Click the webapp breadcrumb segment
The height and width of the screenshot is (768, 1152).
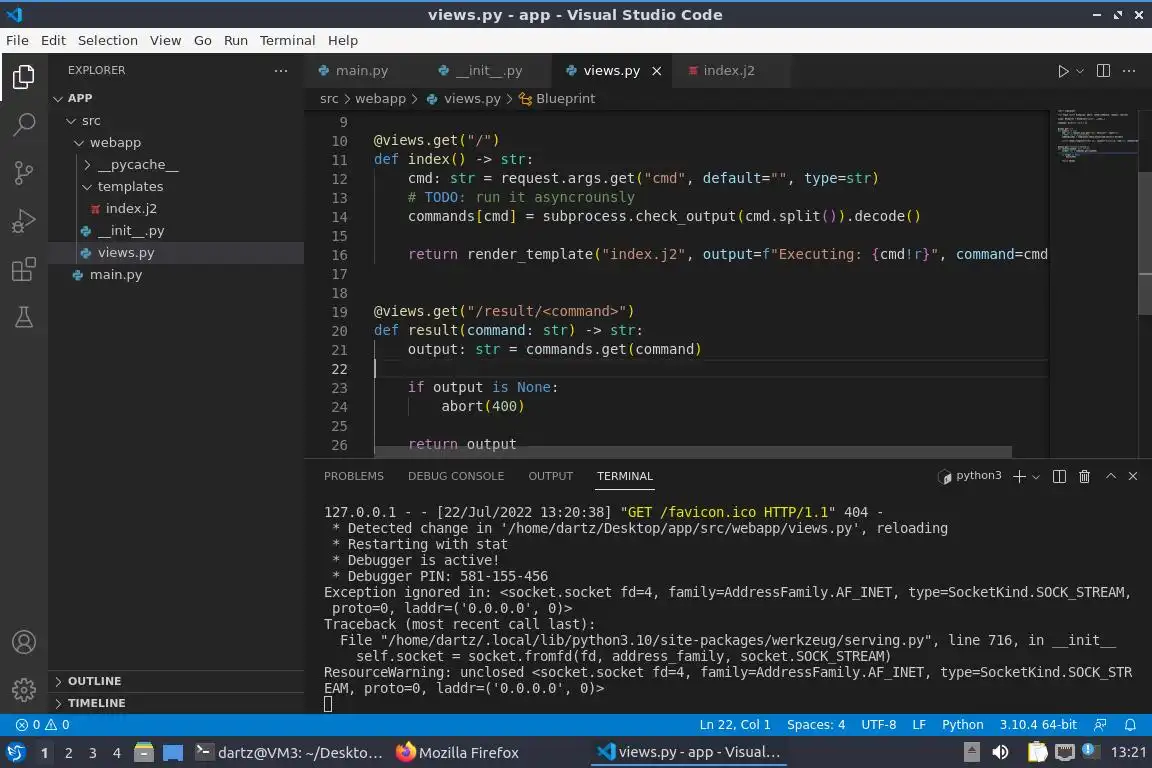pyautogui.click(x=380, y=98)
